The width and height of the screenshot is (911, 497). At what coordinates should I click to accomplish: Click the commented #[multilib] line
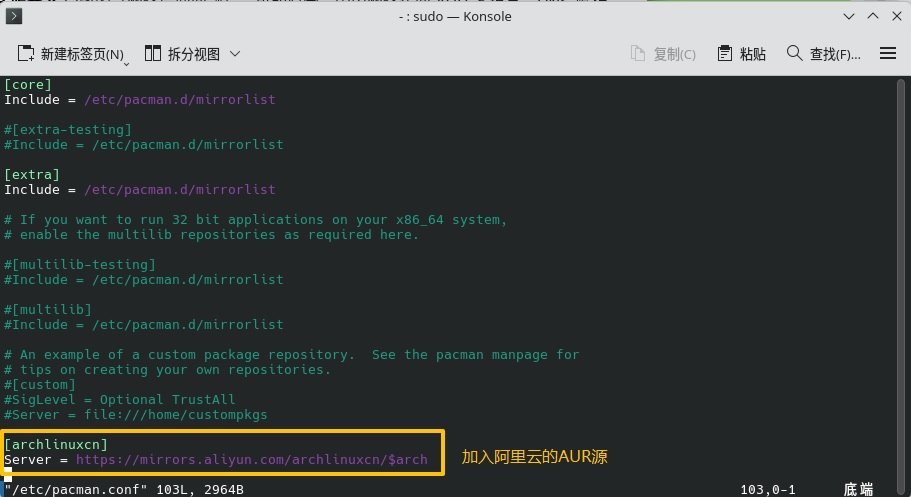click(x=48, y=310)
